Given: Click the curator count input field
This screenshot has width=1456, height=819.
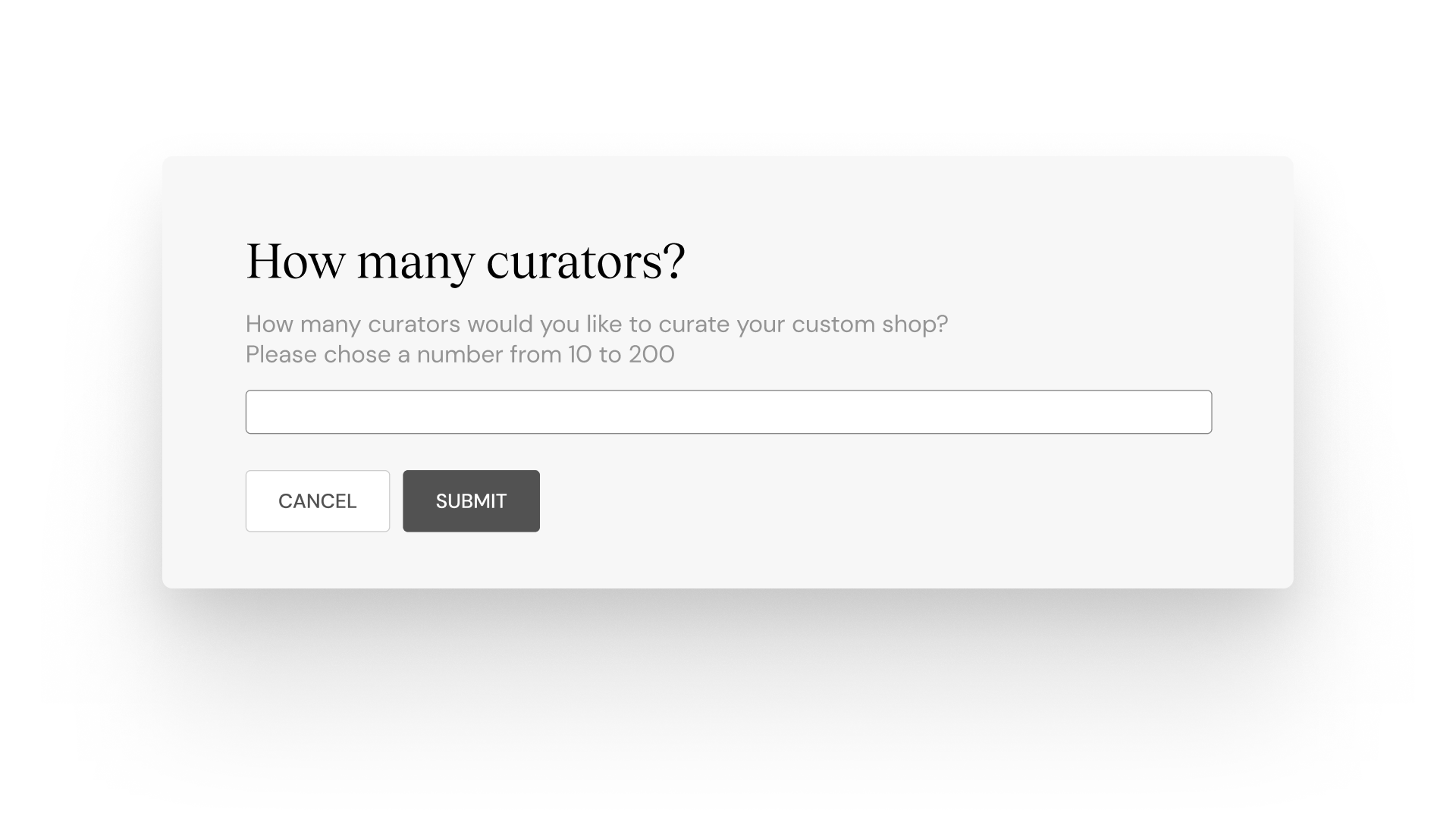Looking at the screenshot, I should pyautogui.click(x=728, y=412).
